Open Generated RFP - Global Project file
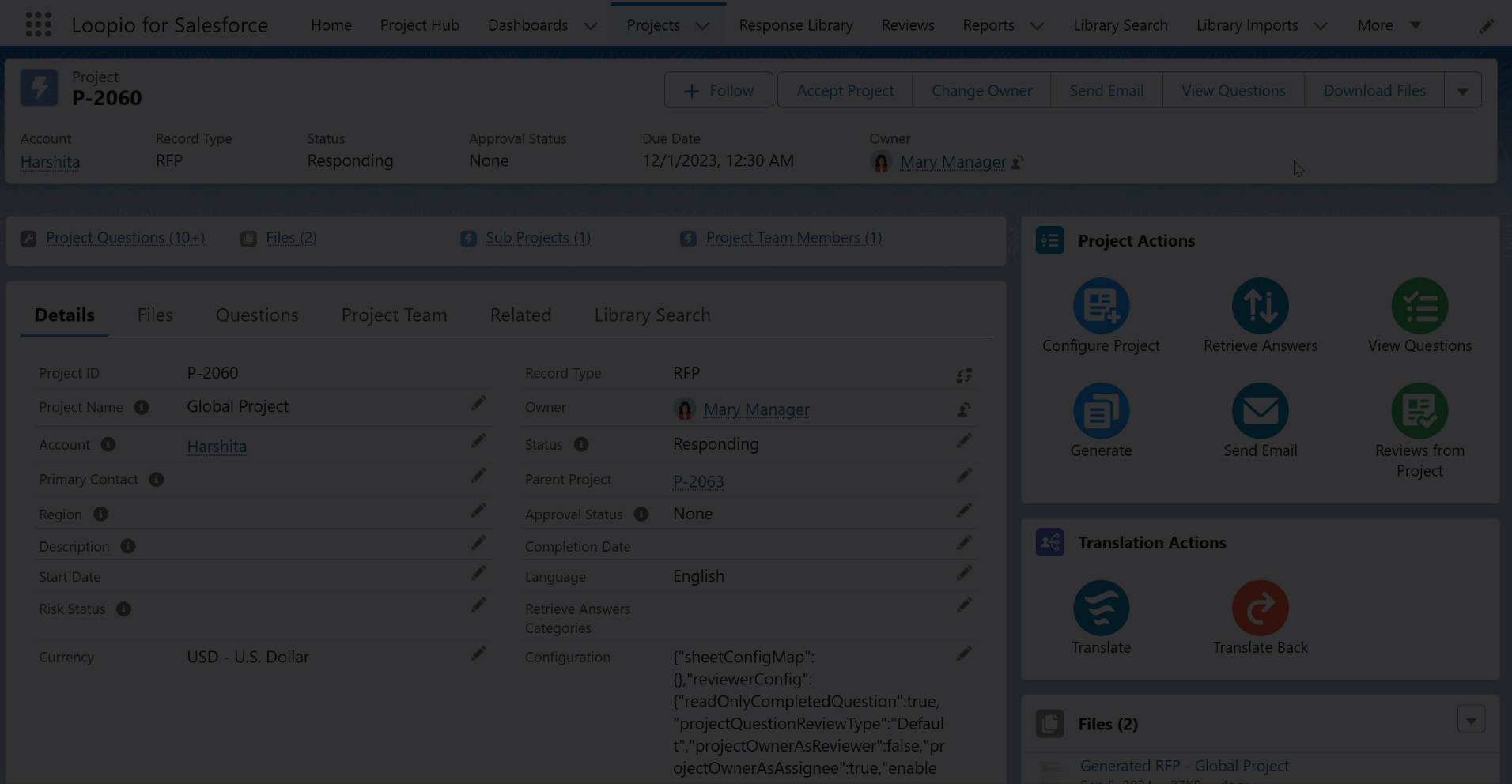The width and height of the screenshot is (1512, 784). pyautogui.click(x=1185, y=765)
